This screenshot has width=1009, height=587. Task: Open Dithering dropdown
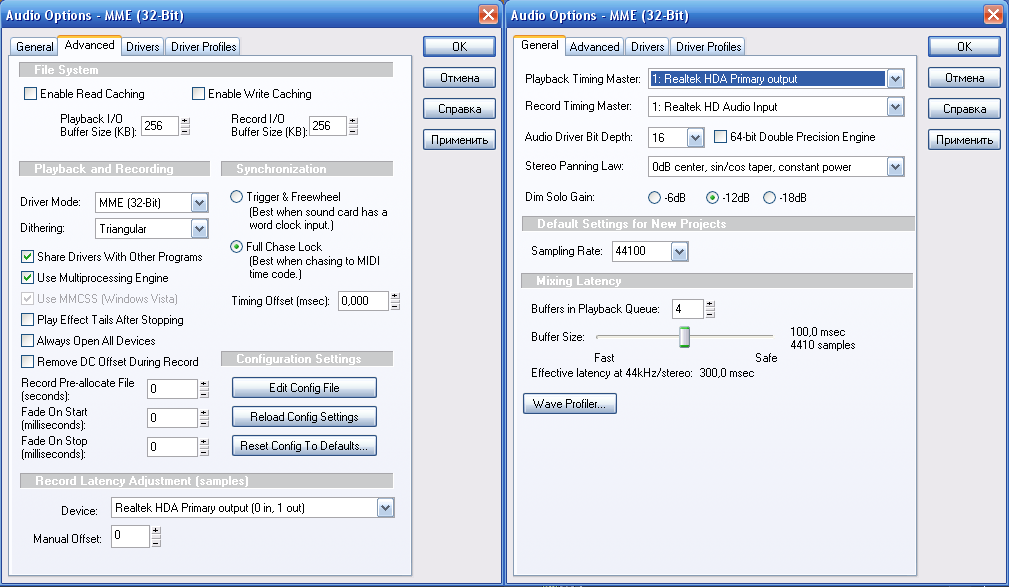(x=199, y=228)
